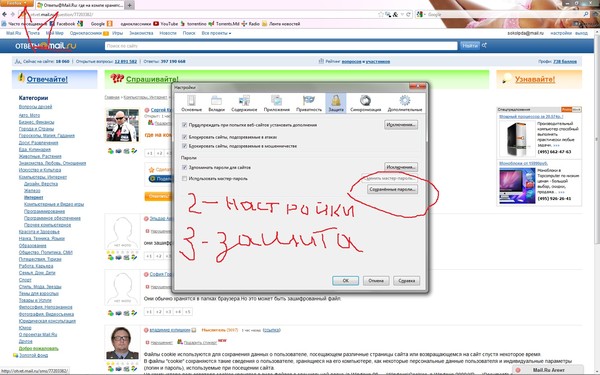Screen dimensions: 600x375
Task: Open the Компьютеры, Интернет category
Action: click(x=42, y=177)
